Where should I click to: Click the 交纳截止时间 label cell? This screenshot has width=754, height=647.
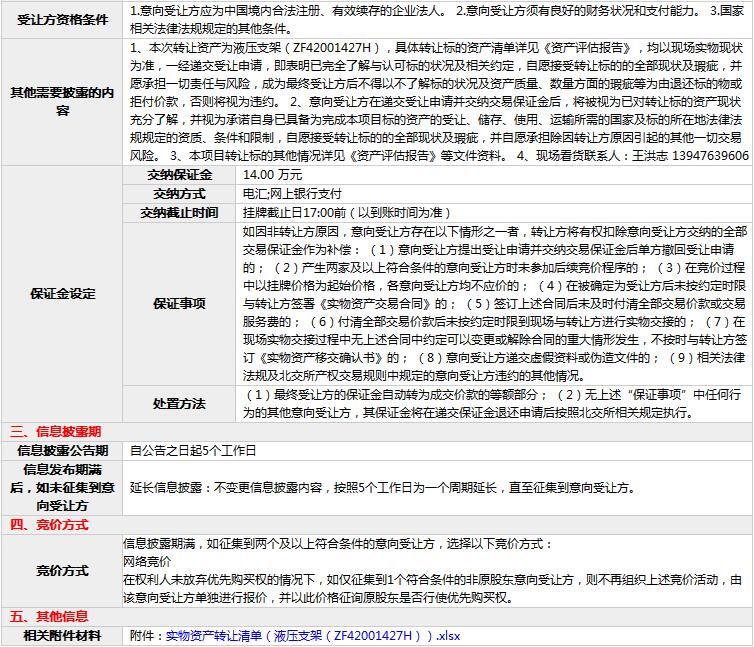tap(179, 212)
